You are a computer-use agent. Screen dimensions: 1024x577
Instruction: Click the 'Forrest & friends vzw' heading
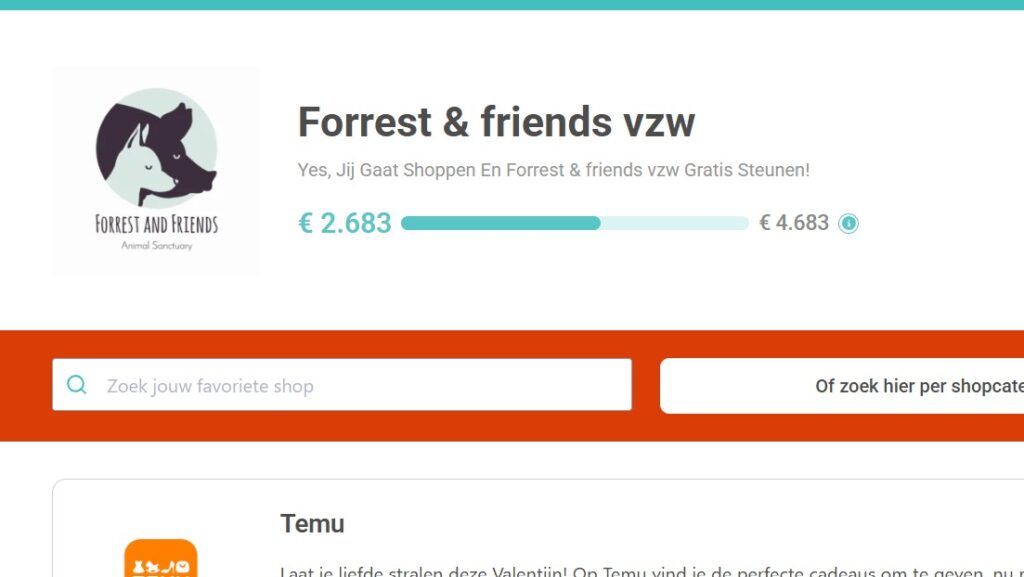[x=496, y=123]
